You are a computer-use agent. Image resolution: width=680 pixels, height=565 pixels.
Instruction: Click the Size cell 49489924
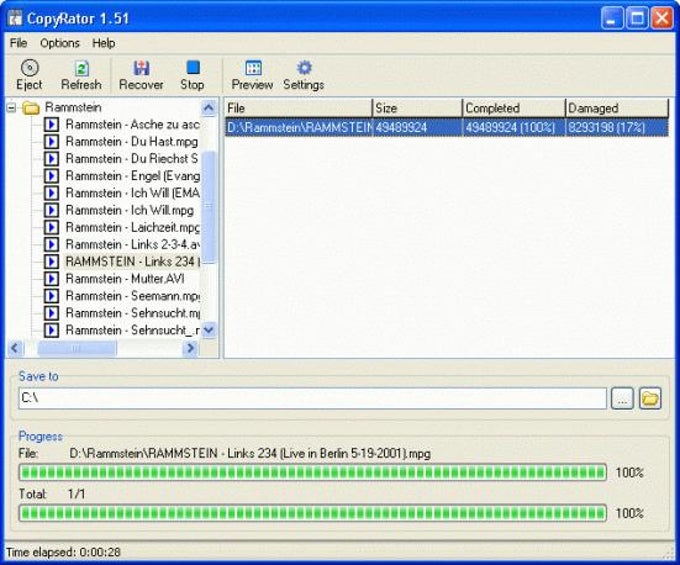point(401,127)
